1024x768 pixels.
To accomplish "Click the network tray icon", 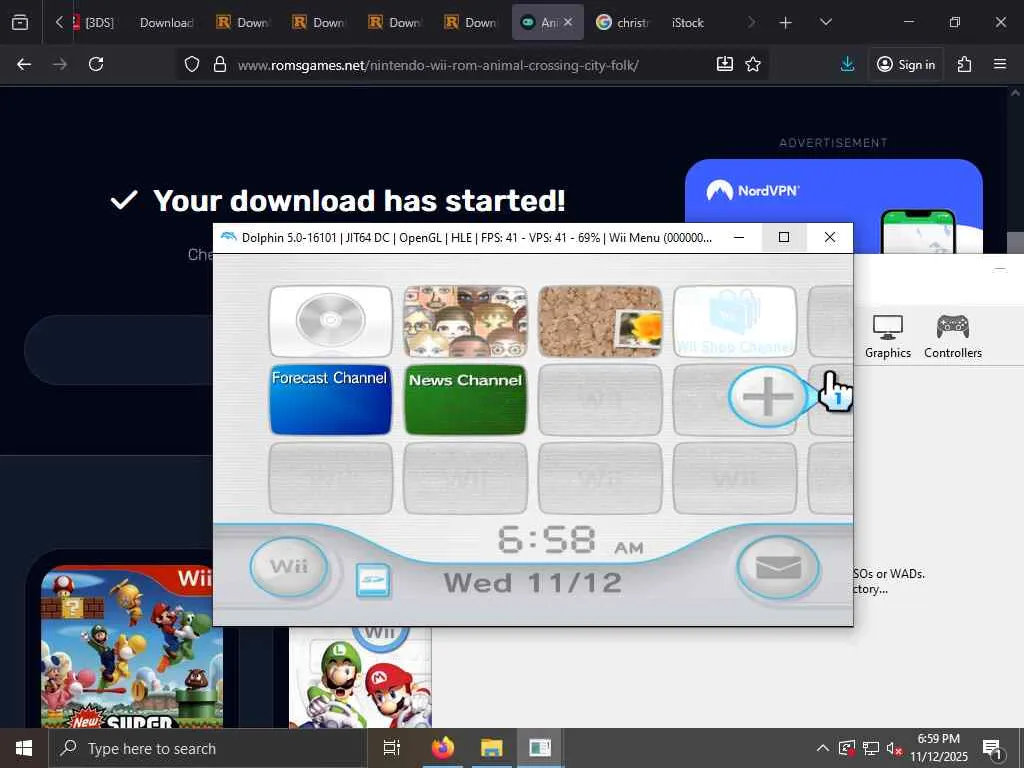I will tap(871, 748).
